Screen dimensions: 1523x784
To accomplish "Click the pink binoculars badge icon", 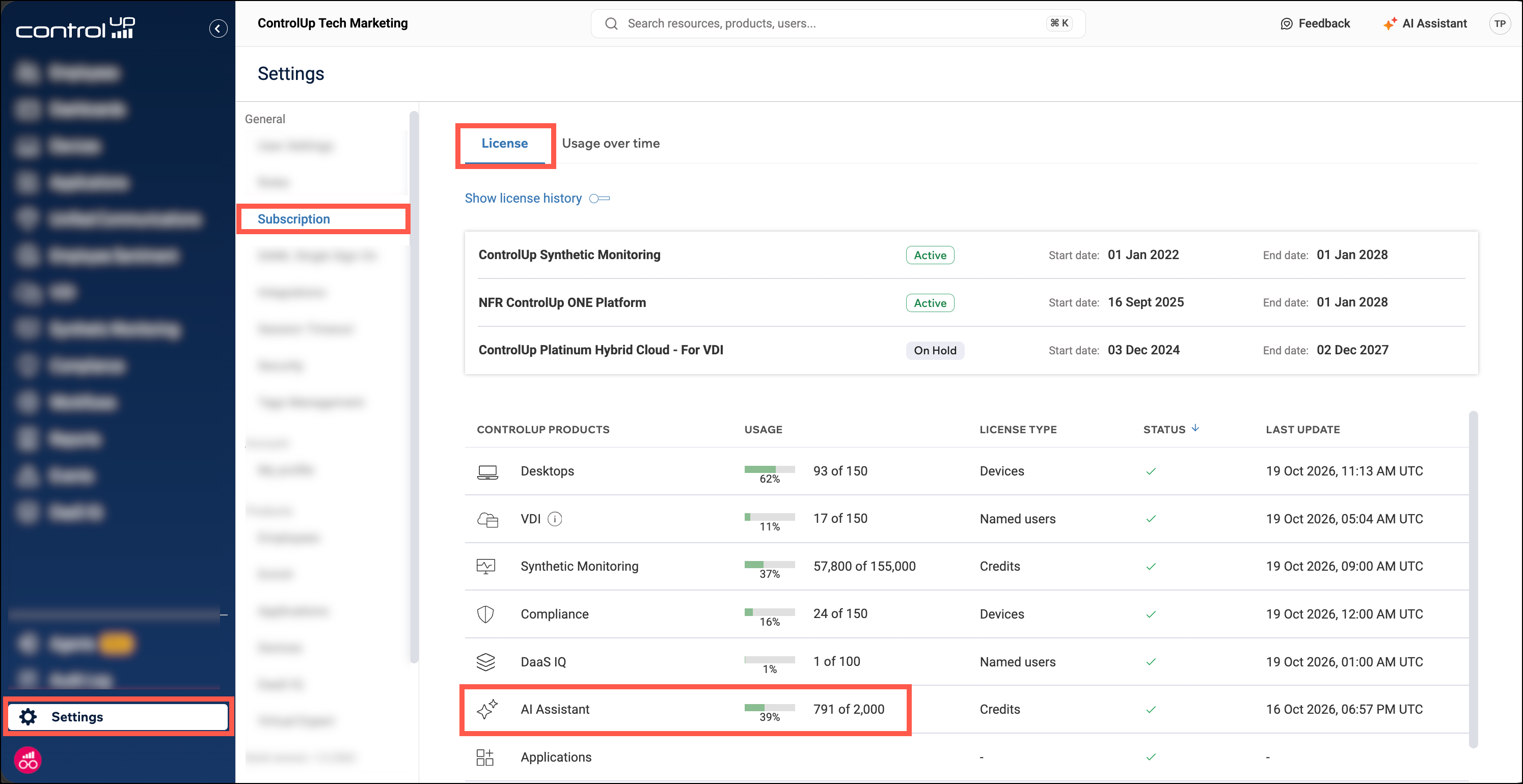I will coord(28,761).
